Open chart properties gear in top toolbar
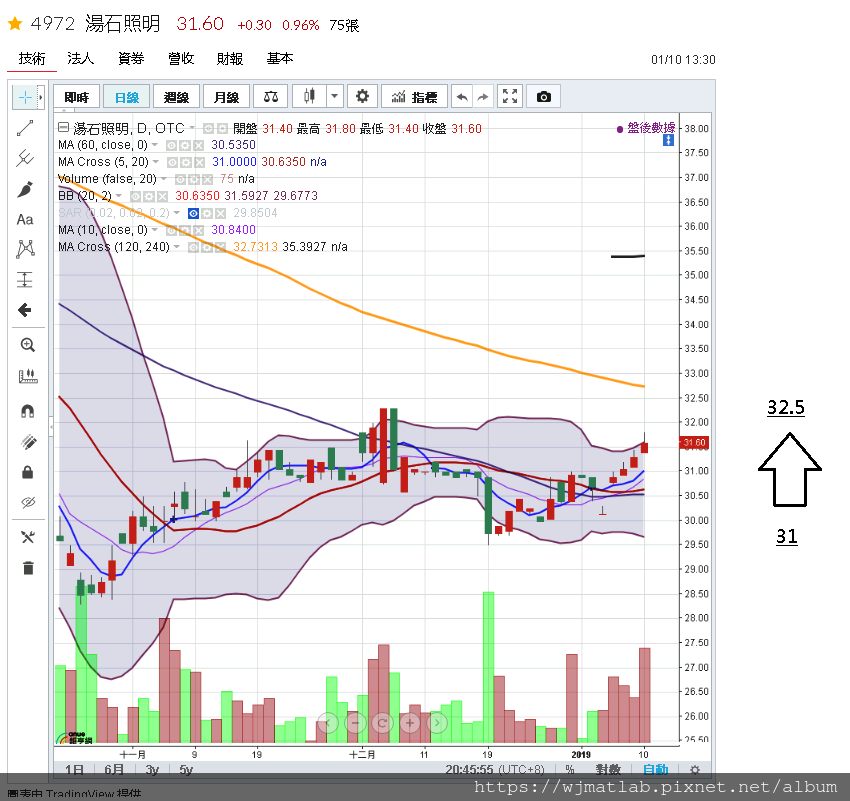 click(362, 97)
